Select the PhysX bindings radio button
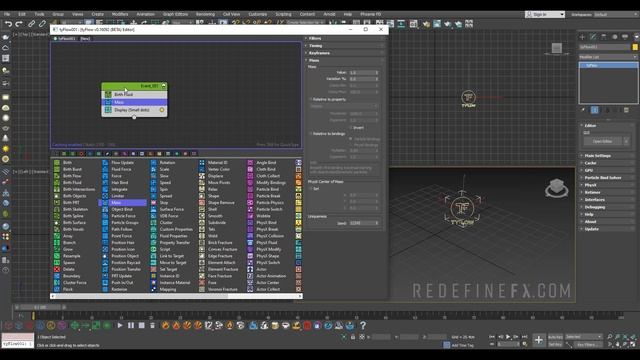Screen dimensions: 640x360 (351, 144)
